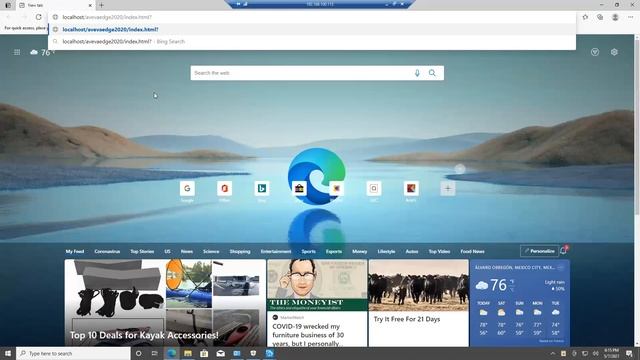Open Task View on taskbar
This screenshot has width=640, height=360.
point(155,353)
